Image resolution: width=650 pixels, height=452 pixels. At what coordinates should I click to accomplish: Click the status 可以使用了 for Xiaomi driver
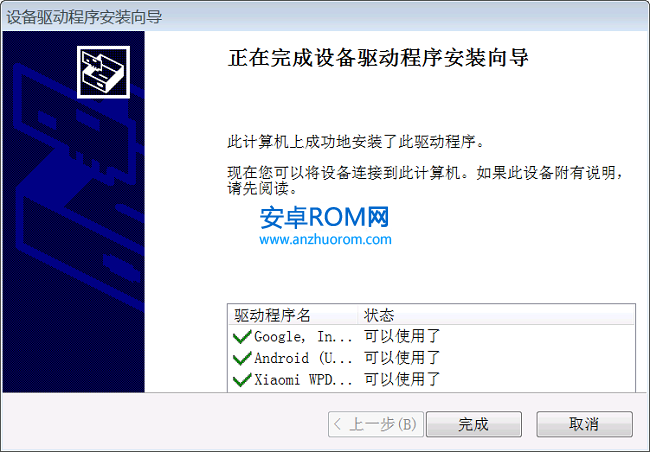tap(402, 379)
